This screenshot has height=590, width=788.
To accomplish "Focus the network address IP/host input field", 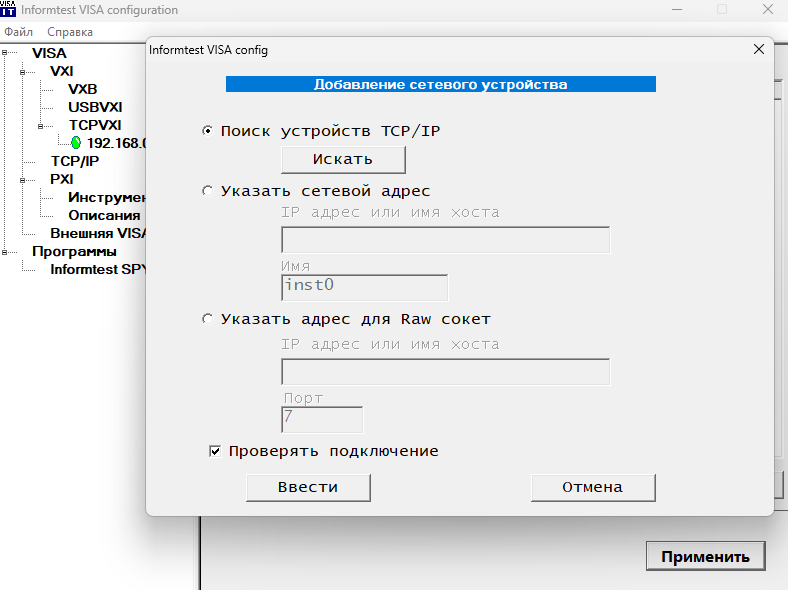I will coord(446,240).
